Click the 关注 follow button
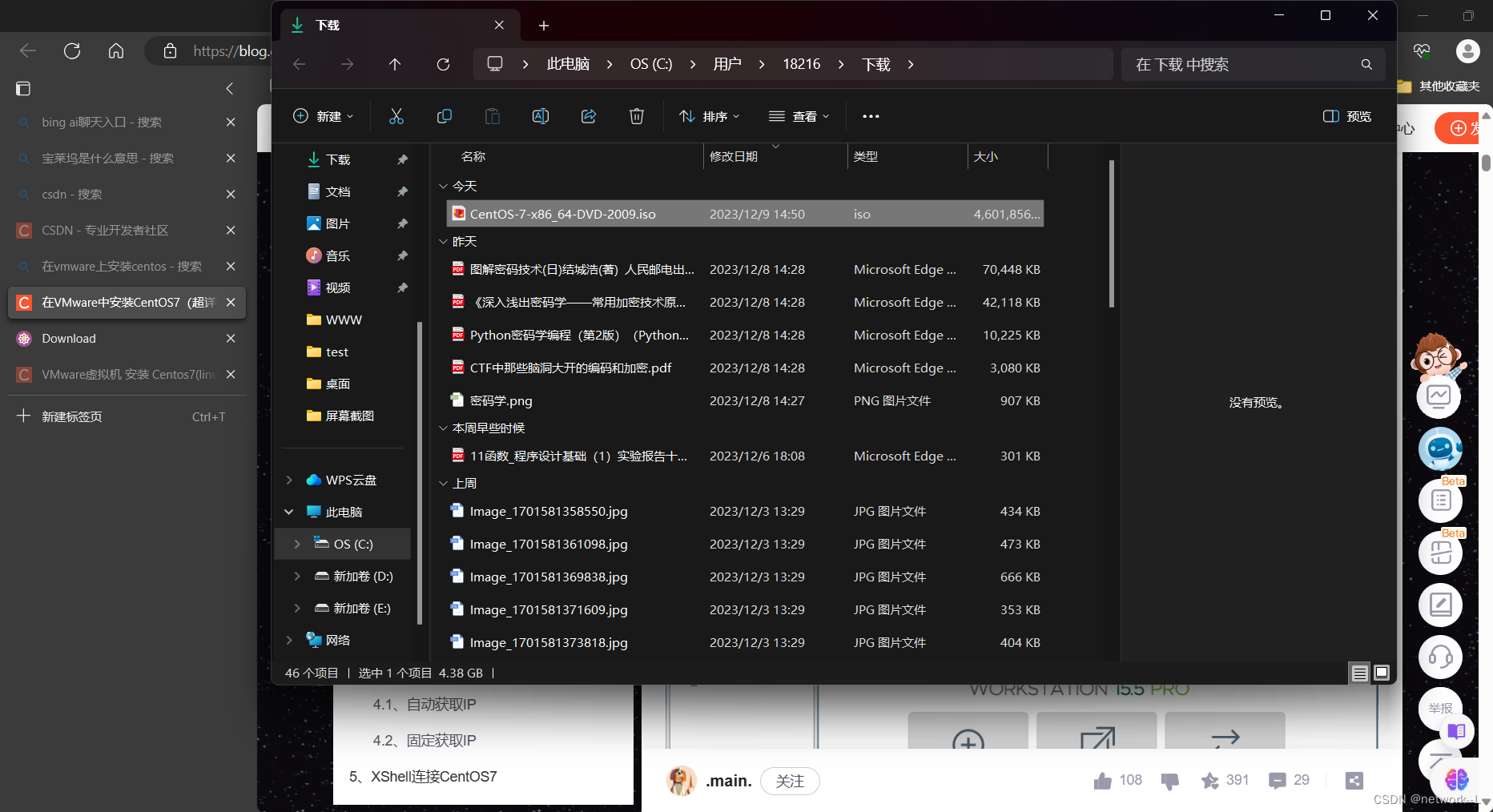 tap(790, 781)
